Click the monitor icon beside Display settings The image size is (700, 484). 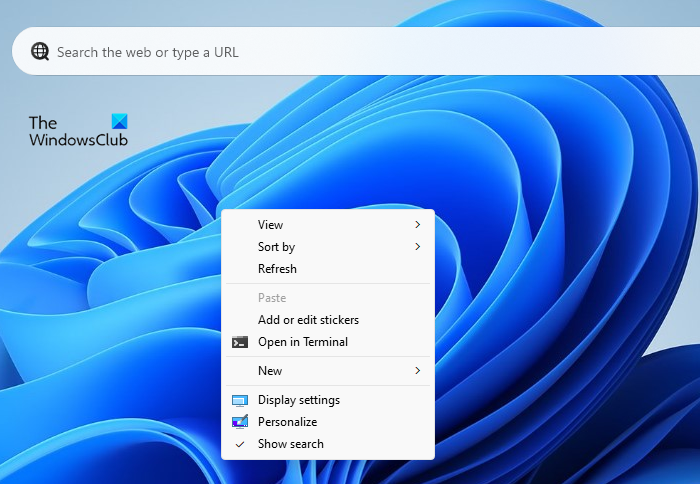(x=240, y=400)
